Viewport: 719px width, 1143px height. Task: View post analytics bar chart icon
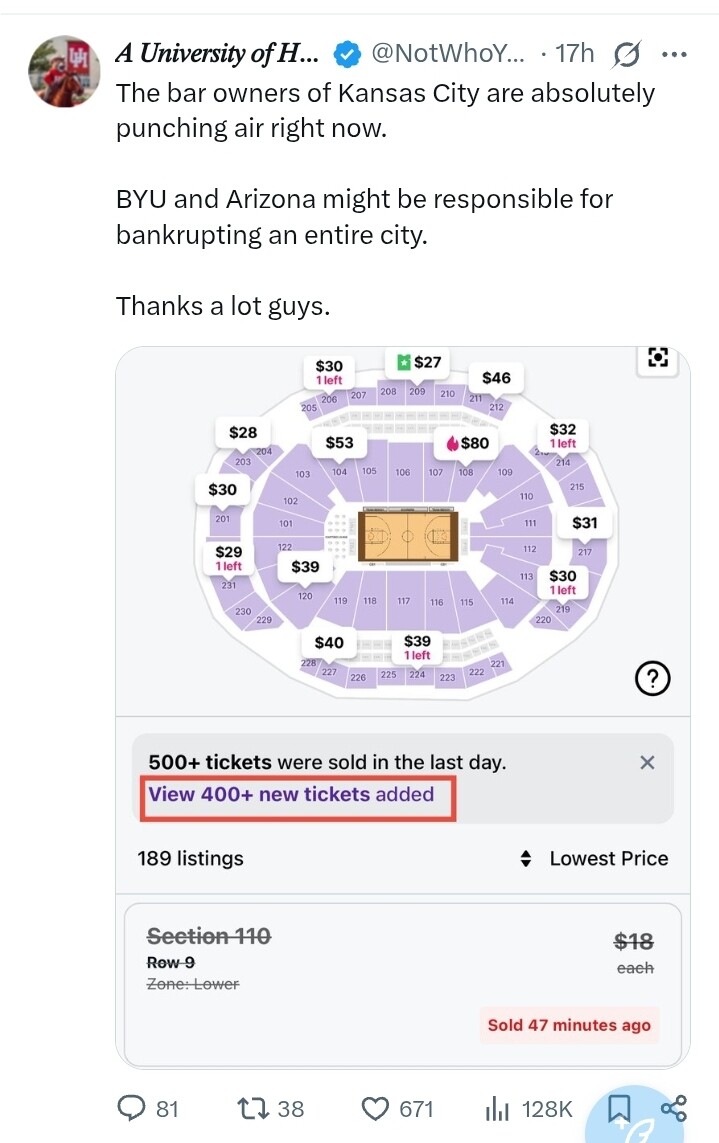[x=497, y=1108]
